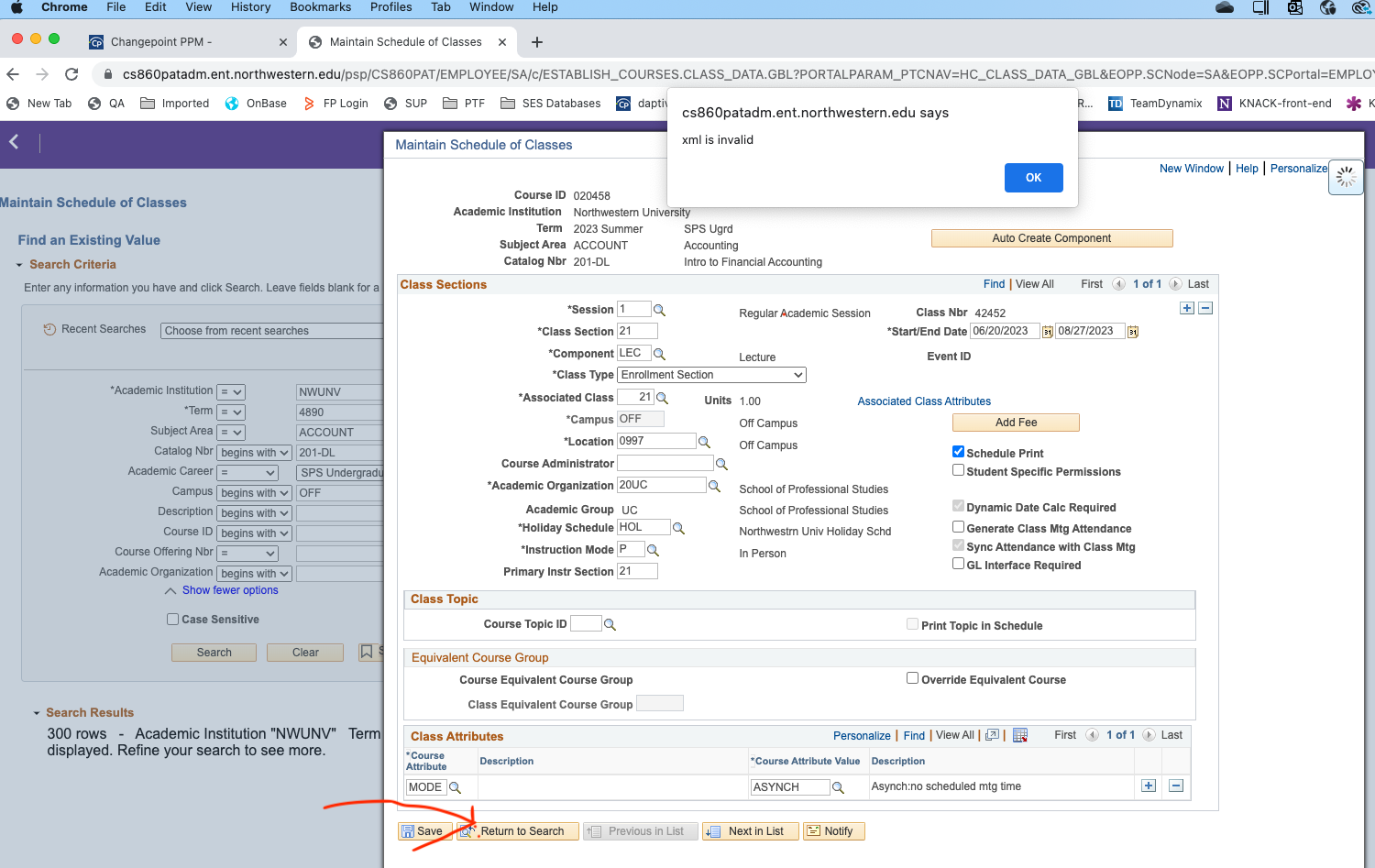Open Academic Career operator dropdown
The height and width of the screenshot is (868, 1375).
247,473
